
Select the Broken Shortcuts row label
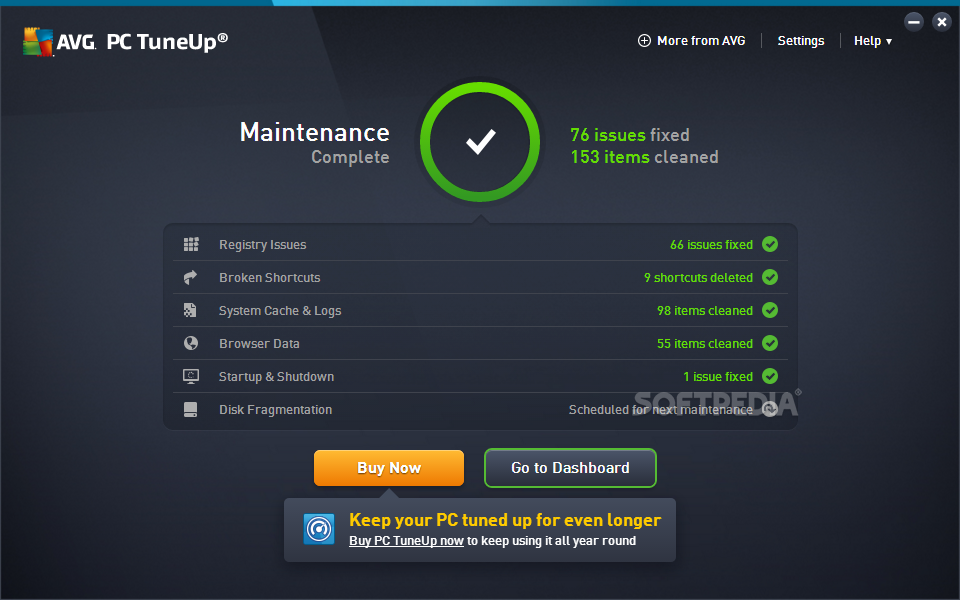coord(269,277)
